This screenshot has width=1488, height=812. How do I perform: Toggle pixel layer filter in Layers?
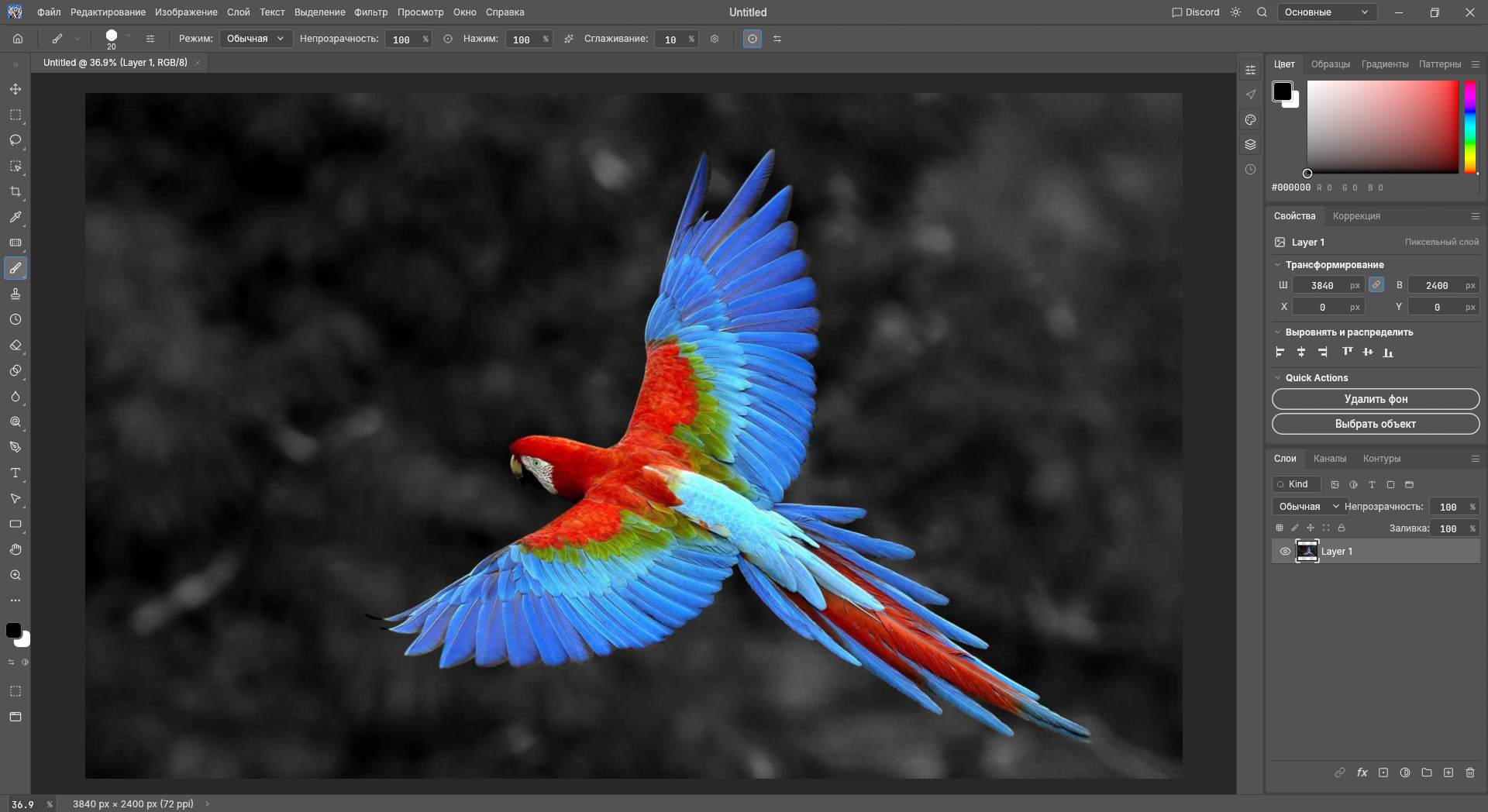point(1335,484)
